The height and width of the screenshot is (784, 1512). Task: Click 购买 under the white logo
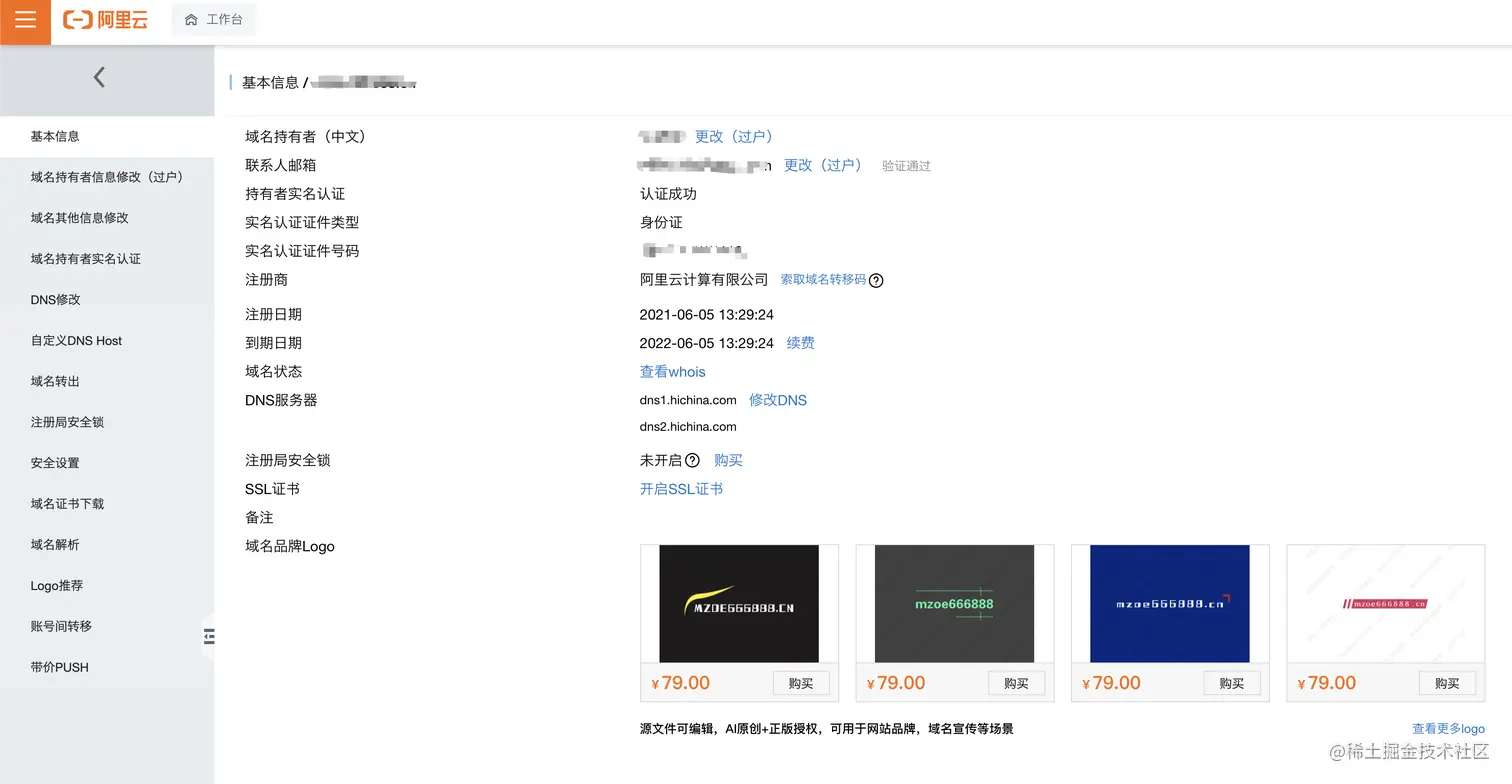tap(1447, 683)
